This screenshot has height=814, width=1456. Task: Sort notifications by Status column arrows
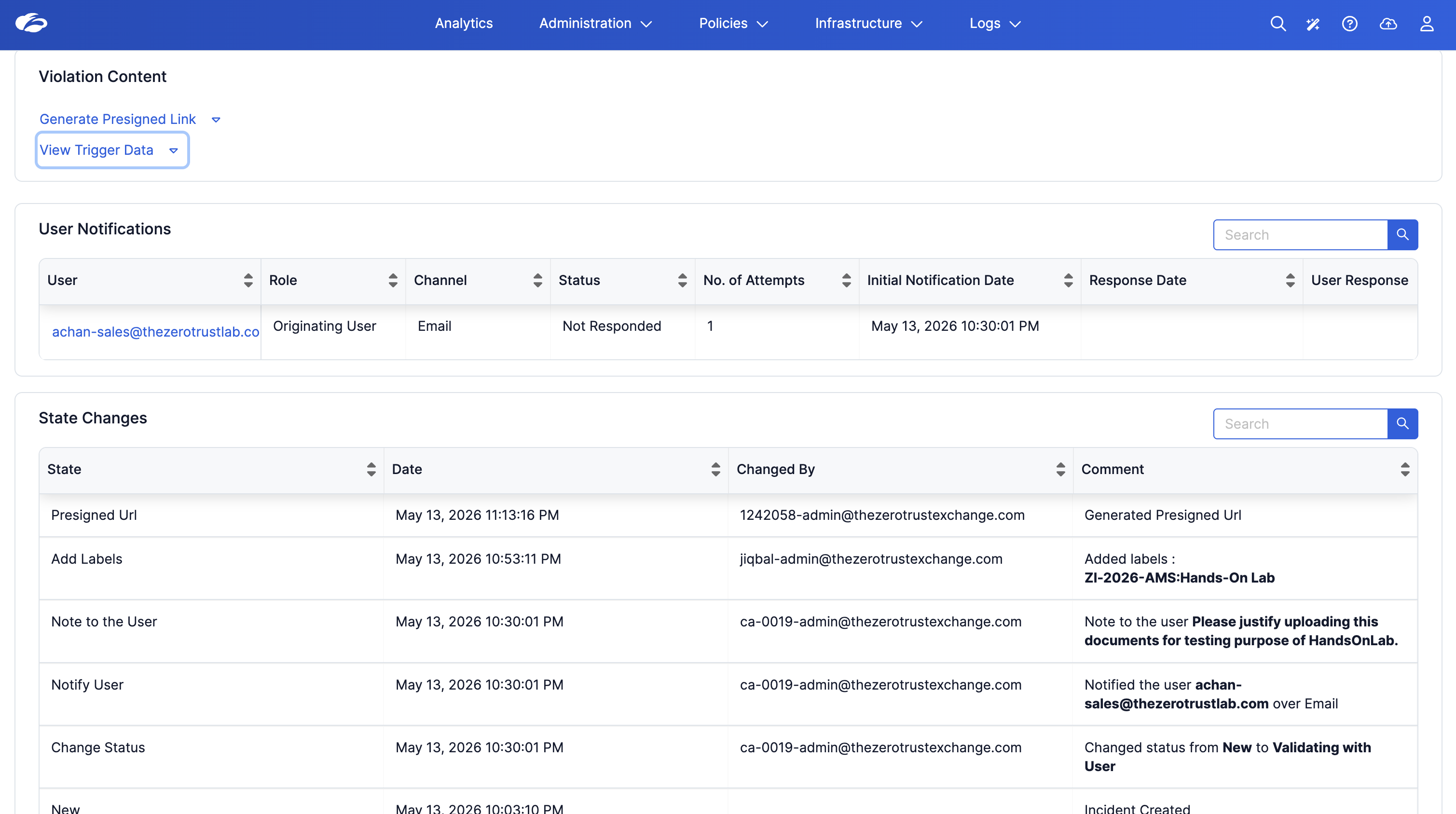(x=682, y=280)
